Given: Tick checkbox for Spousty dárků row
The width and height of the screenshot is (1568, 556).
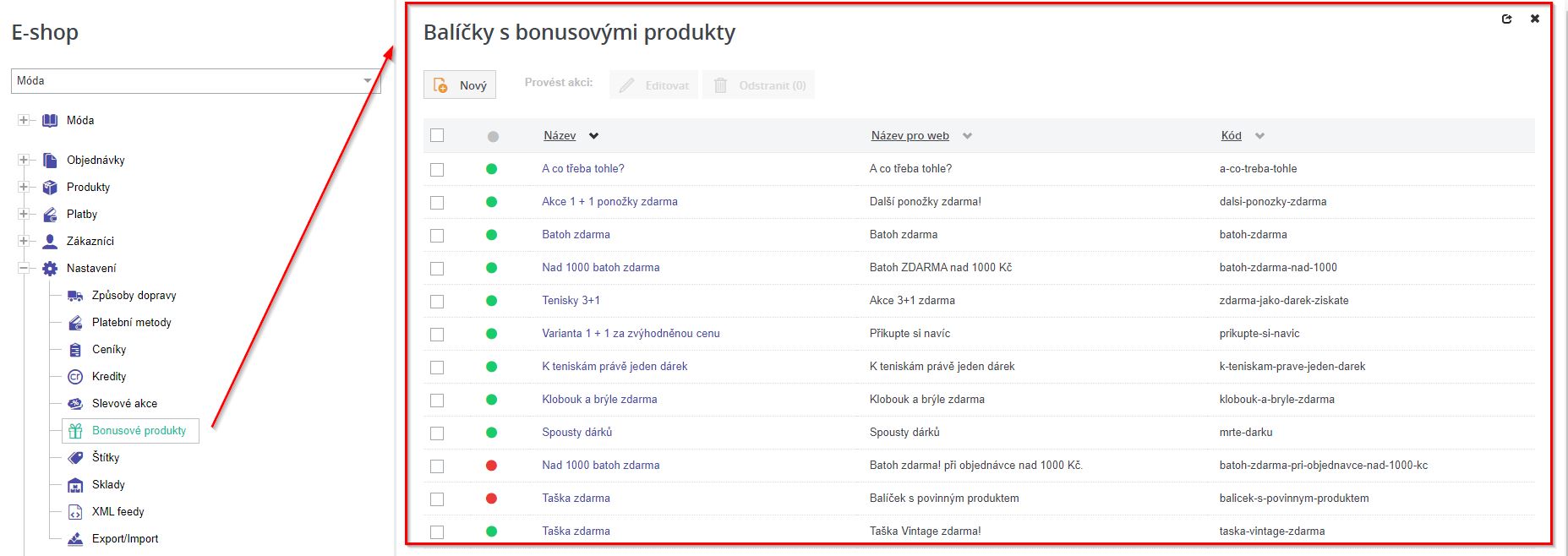Looking at the screenshot, I should [437, 433].
